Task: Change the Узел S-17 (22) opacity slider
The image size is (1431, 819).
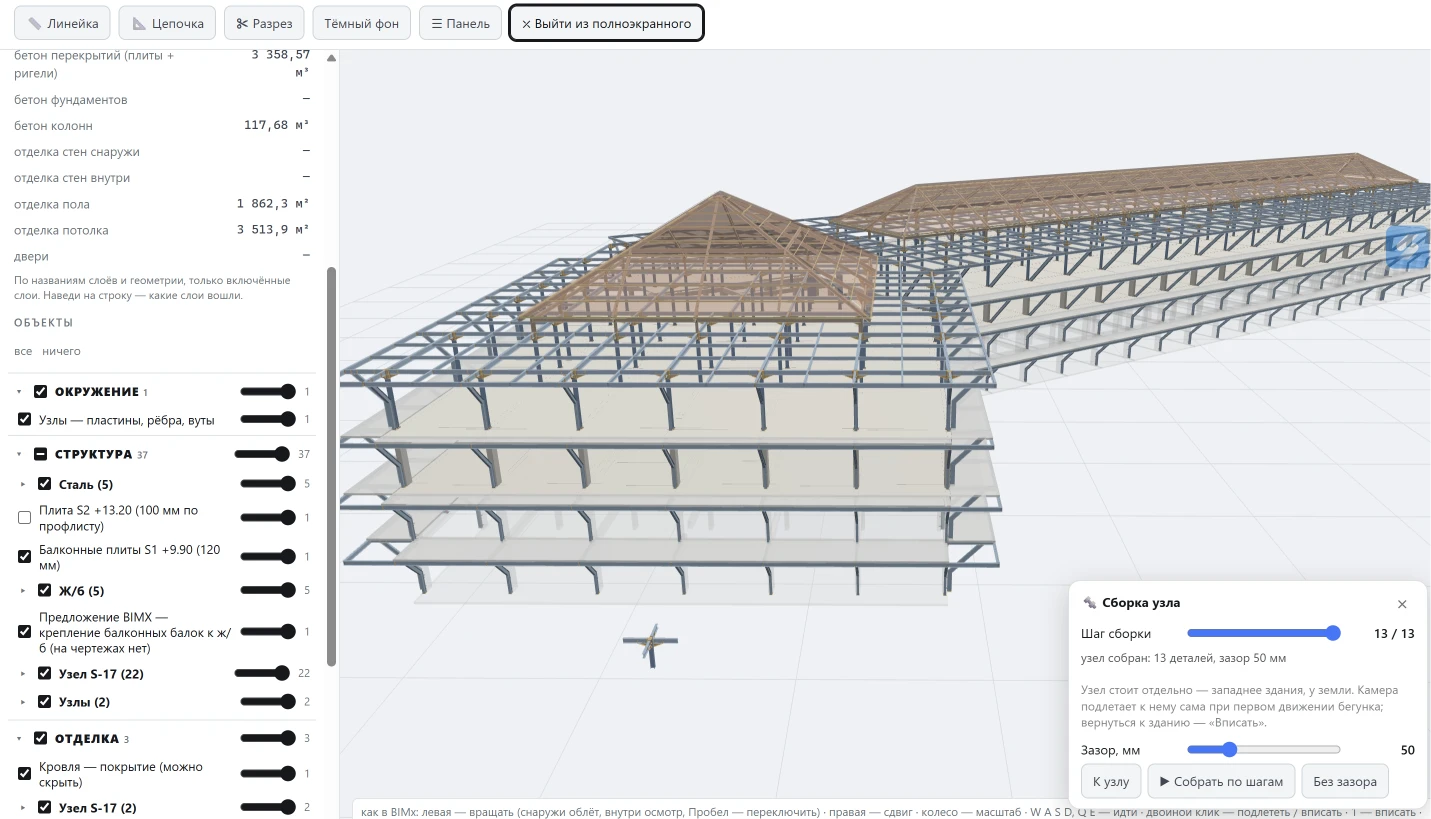Action: tap(262, 674)
